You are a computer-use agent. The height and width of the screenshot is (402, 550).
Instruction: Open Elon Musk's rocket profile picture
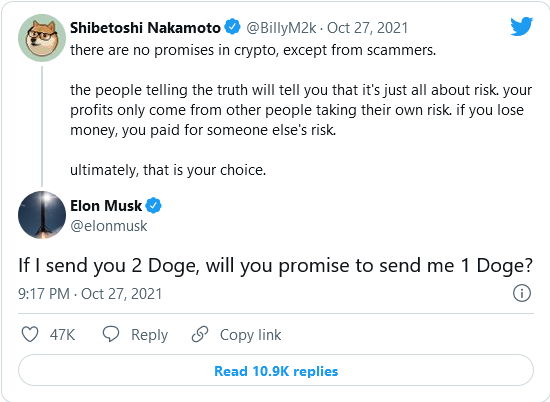tap(42, 215)
